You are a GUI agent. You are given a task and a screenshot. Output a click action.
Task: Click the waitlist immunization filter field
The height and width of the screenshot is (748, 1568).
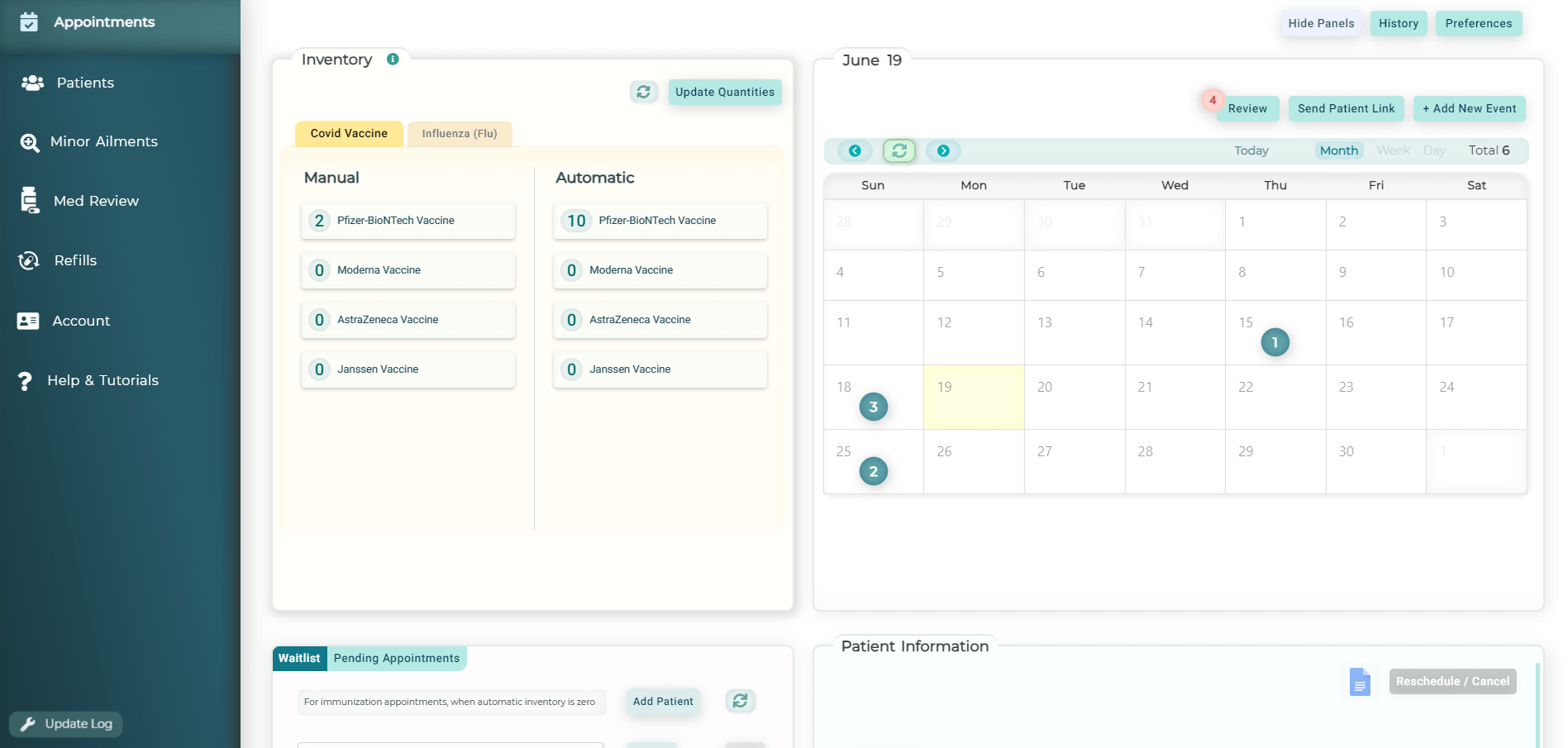pyautogui.click(x=451, y=702)
